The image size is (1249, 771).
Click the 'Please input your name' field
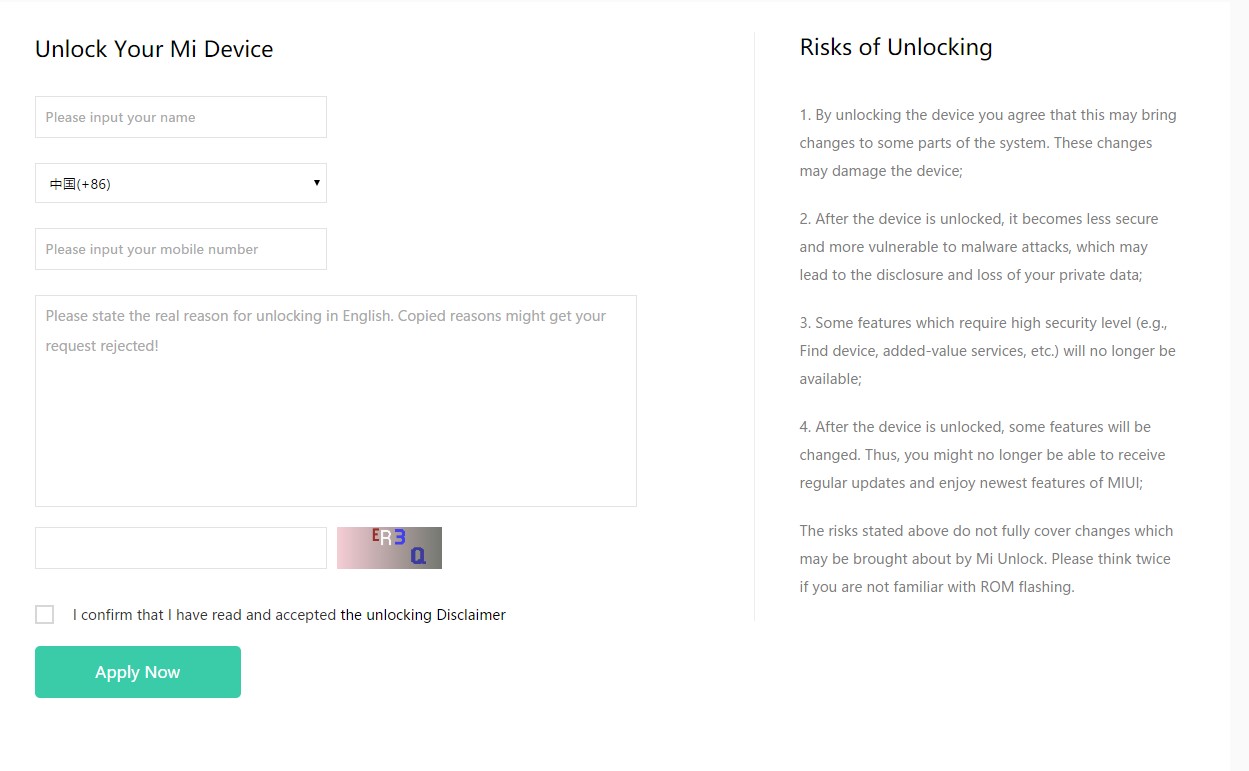[x=180, y=117]
